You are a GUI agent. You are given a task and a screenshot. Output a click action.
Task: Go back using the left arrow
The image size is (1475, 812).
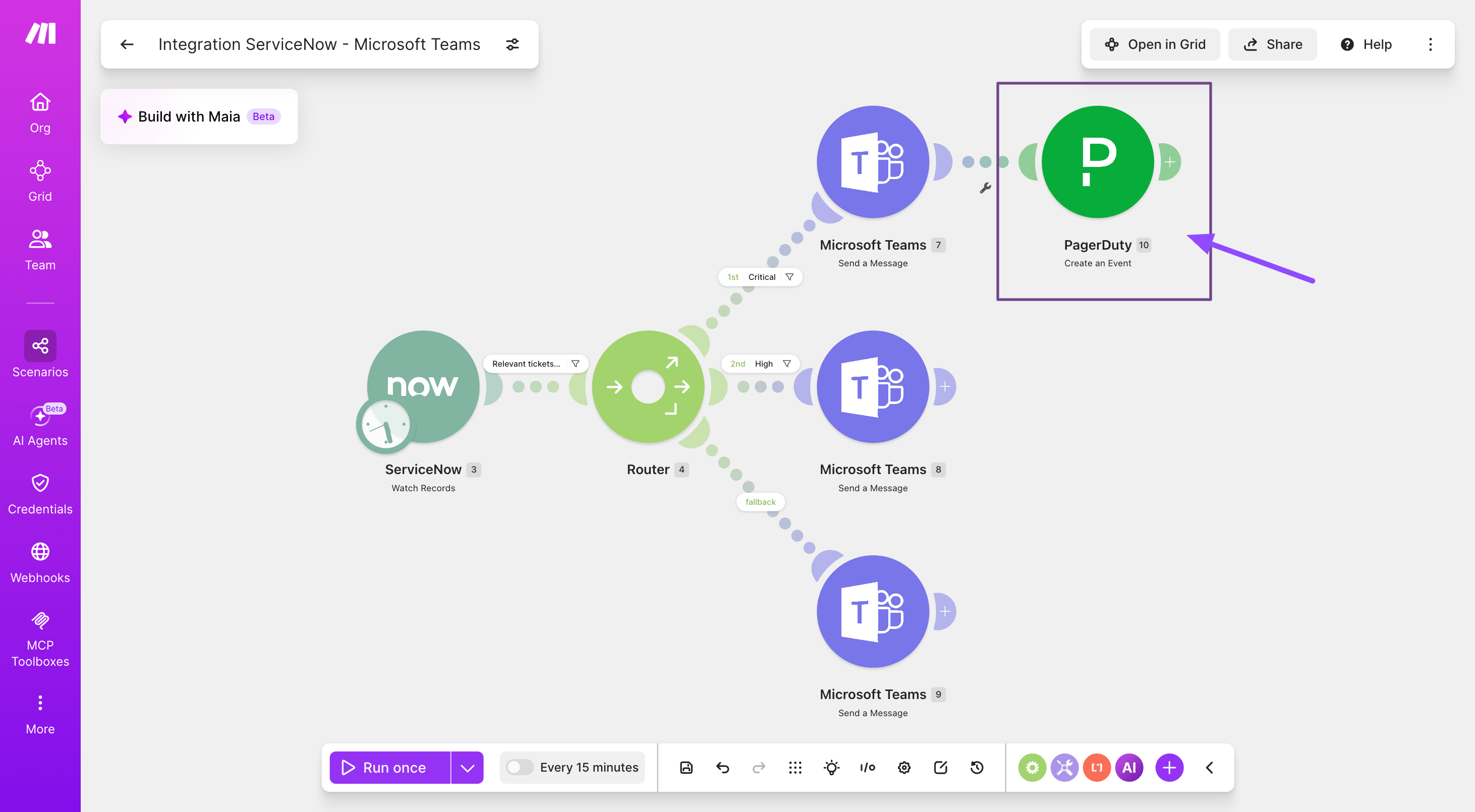127,44
